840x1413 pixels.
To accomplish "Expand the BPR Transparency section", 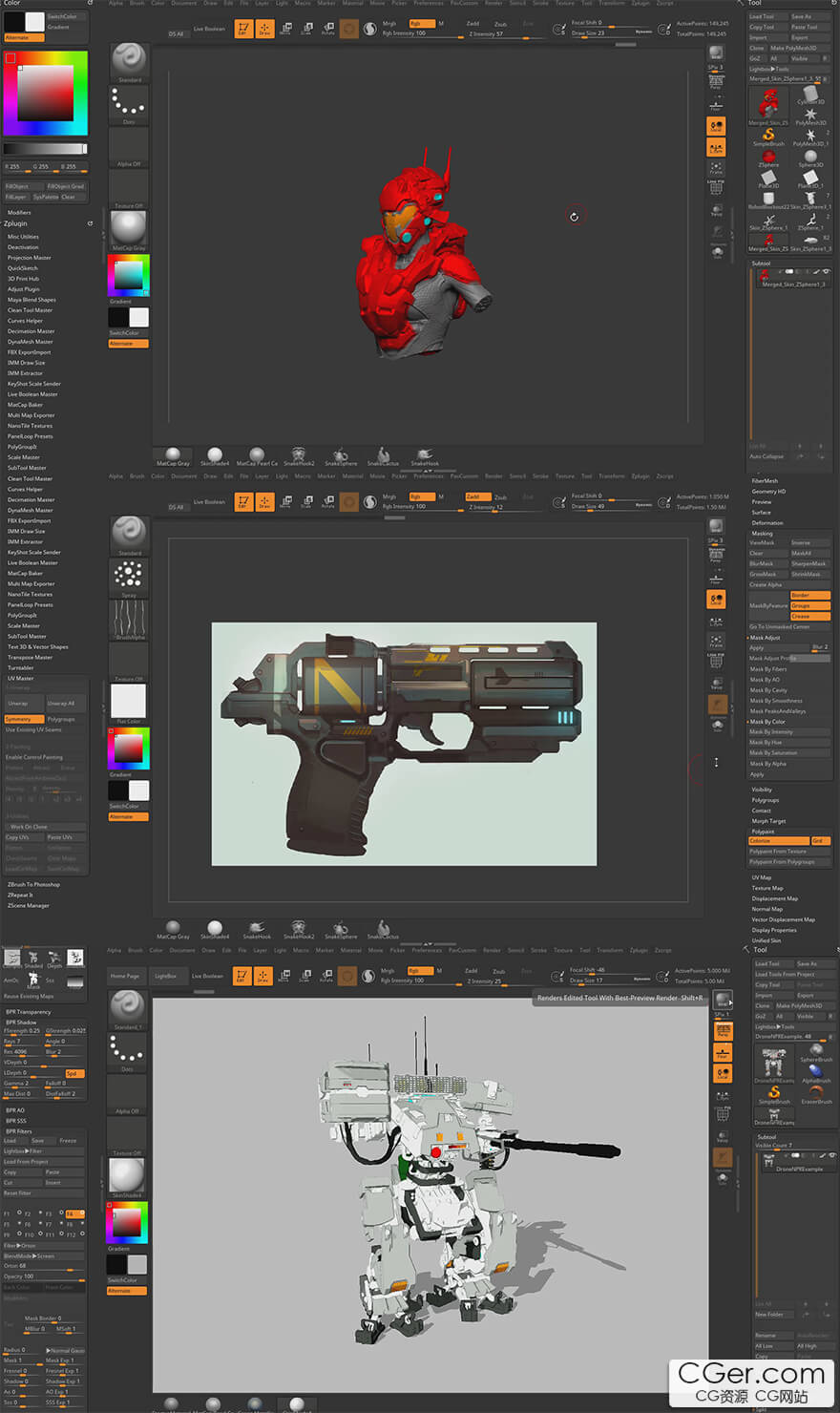I will point(29,1012).
